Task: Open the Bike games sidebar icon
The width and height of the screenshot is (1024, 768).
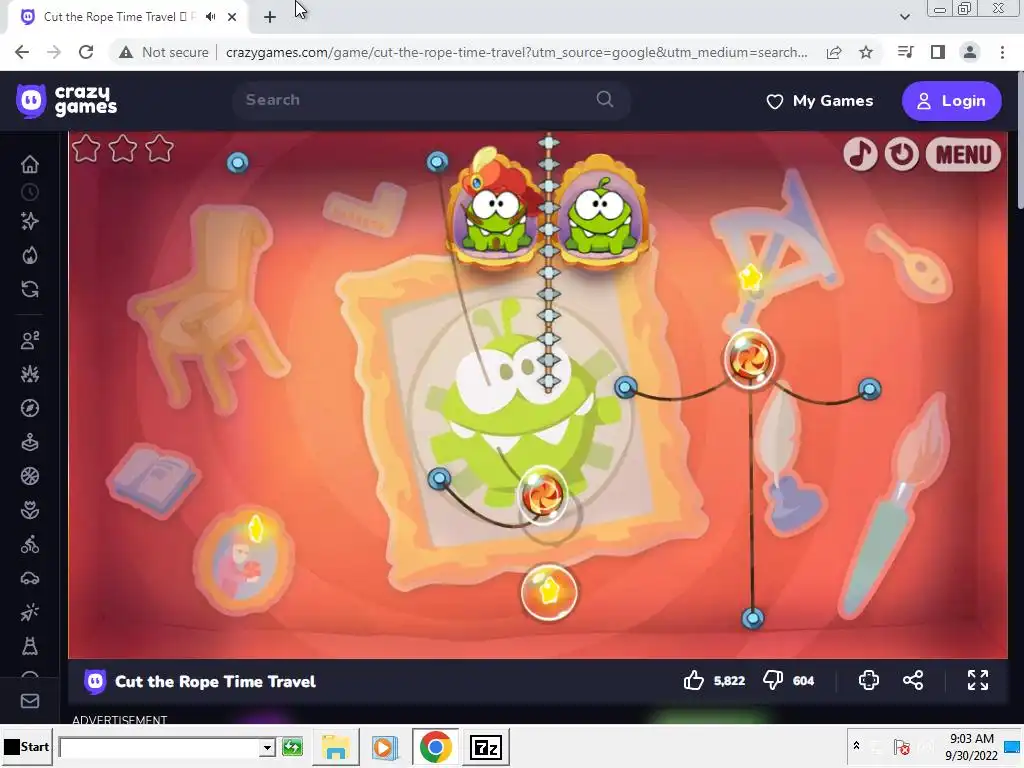Action: click(x=29, y=544)
